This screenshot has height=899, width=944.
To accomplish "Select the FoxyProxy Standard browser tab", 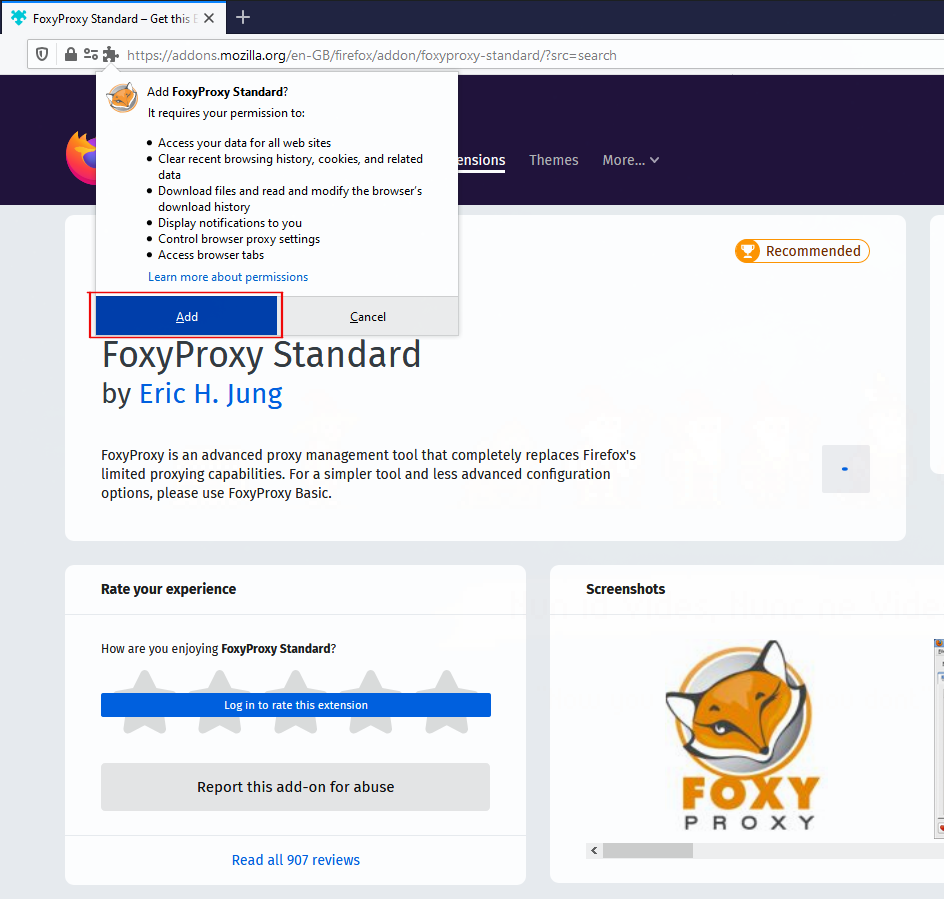I will coord(114,18).
